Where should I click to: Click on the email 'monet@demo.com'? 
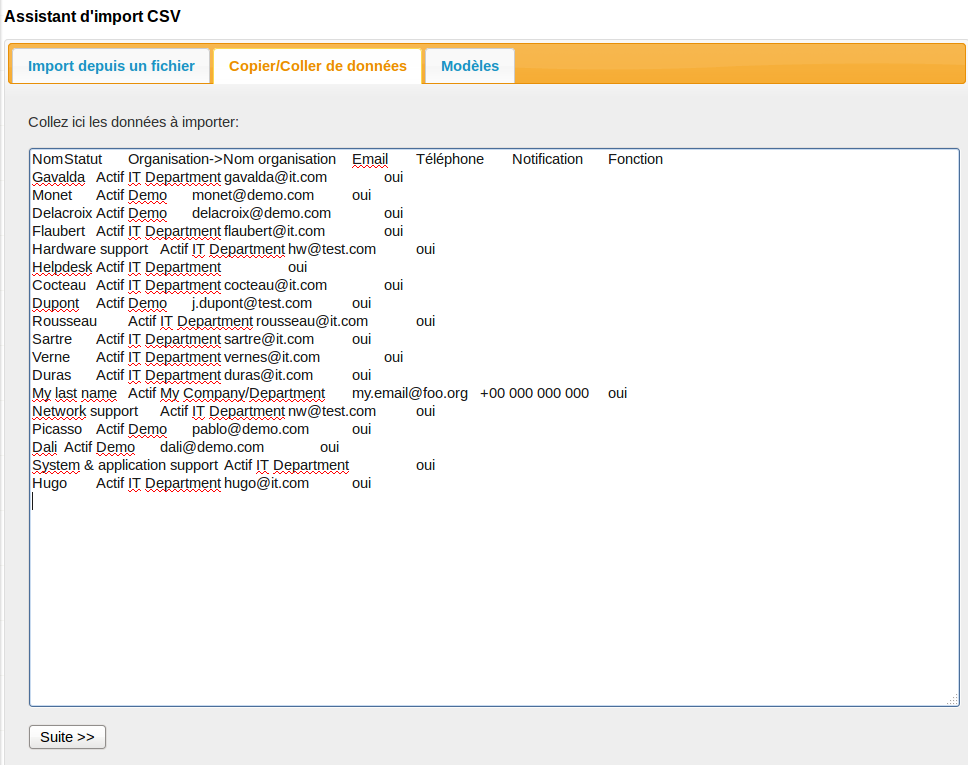[x=253, y=196]
